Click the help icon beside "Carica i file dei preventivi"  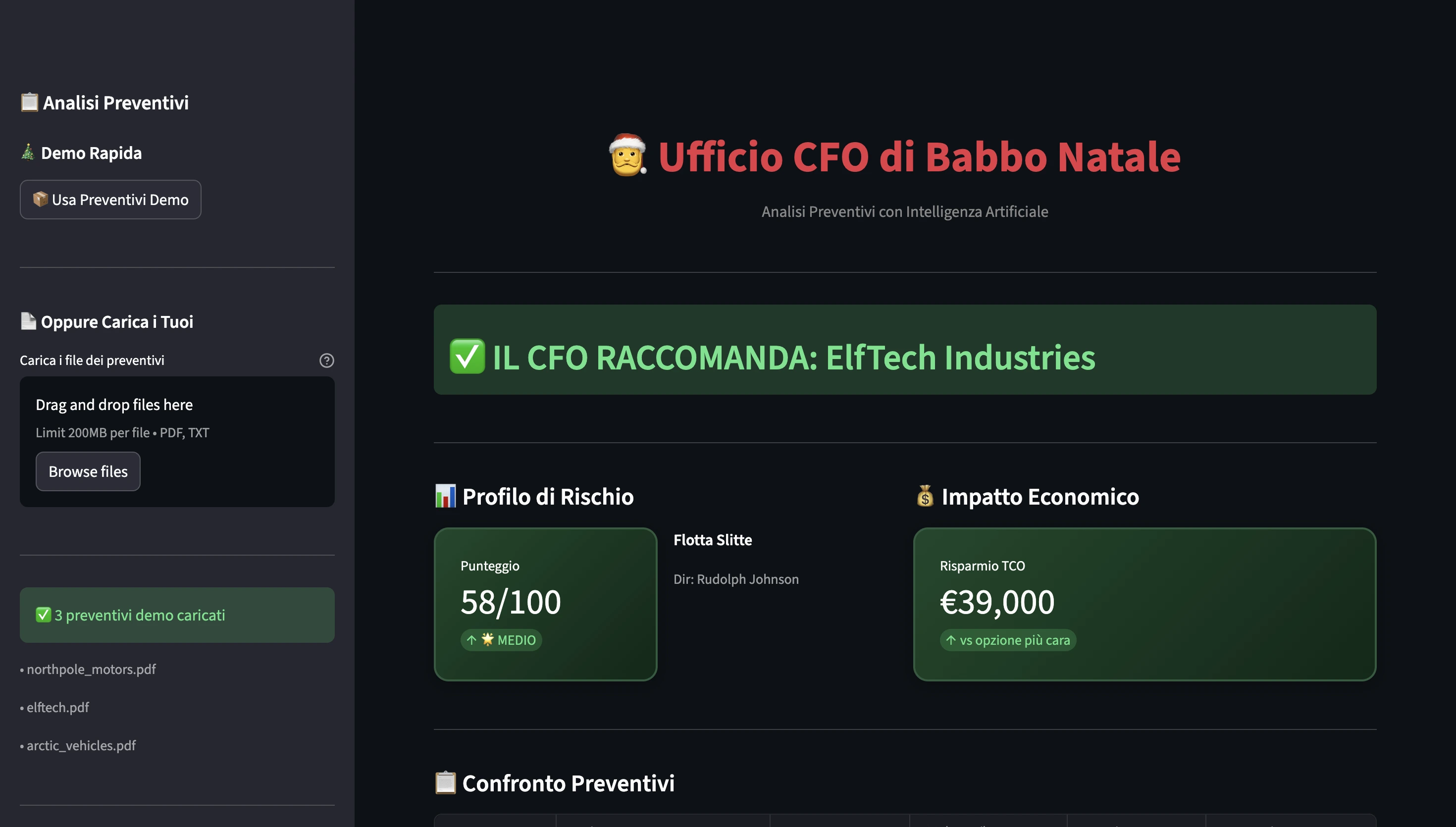click(326, 360)
